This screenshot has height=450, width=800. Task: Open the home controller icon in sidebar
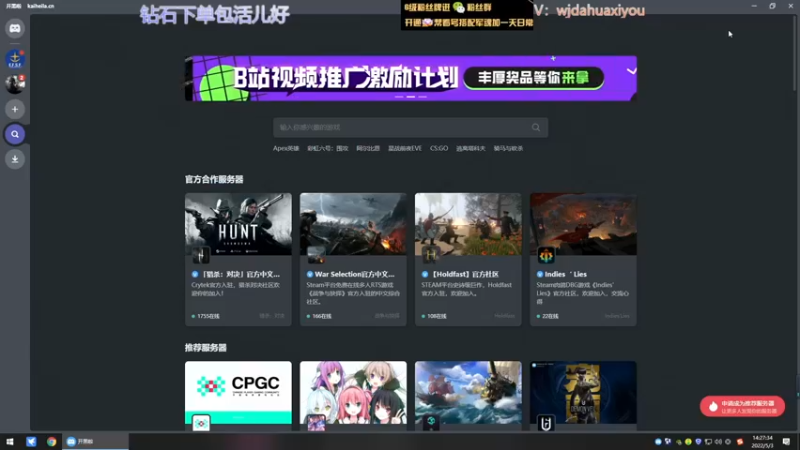tap(15, 29)
